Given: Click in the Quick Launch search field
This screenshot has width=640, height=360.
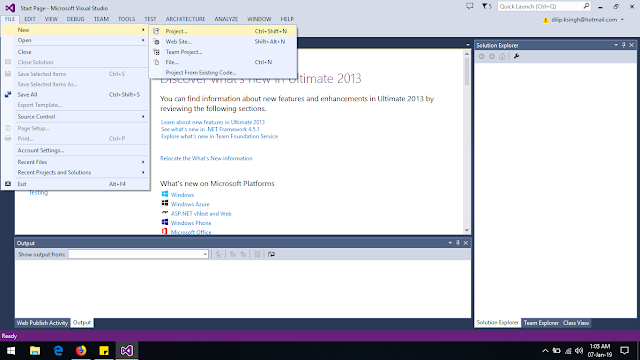Looking at the screenshot, I should pos(540,6).
